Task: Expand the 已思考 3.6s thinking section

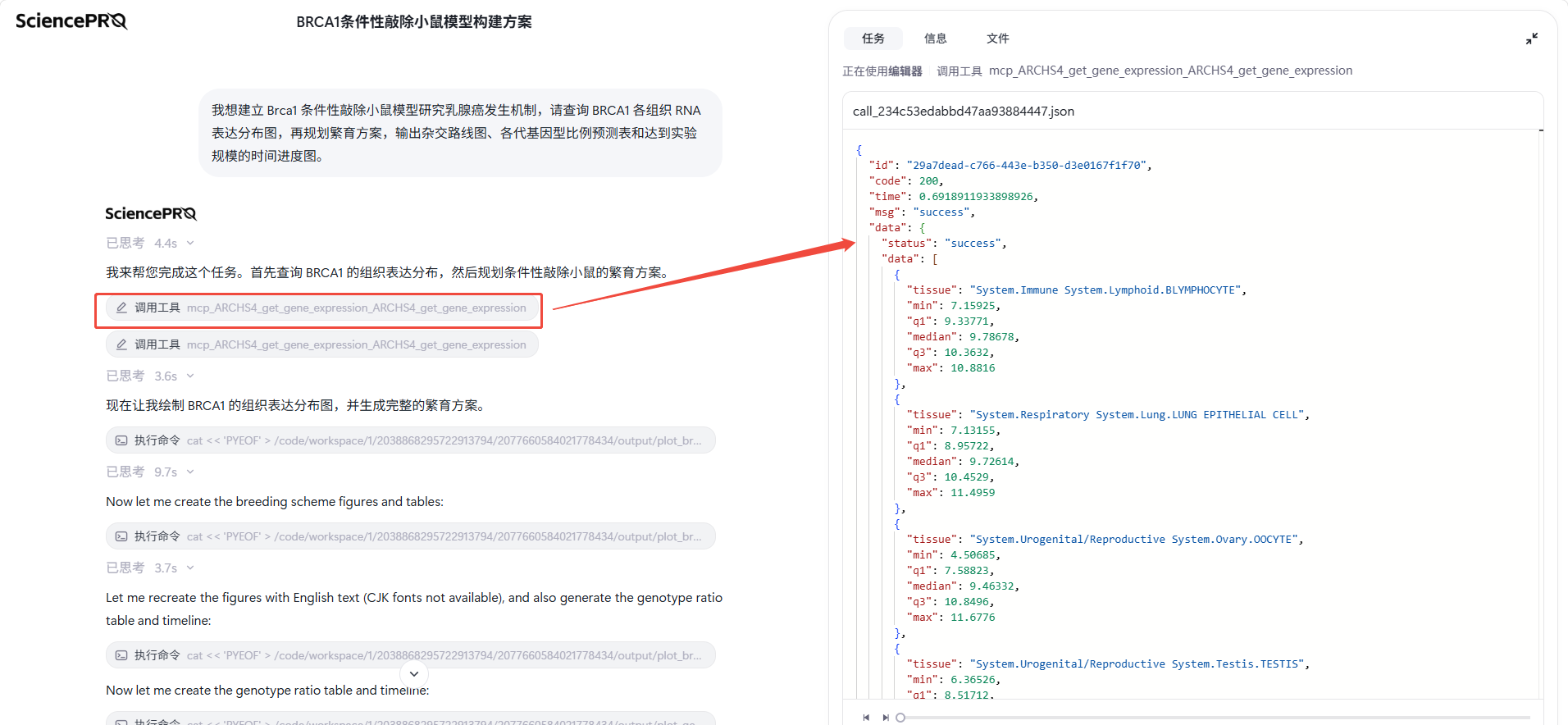Action: 150,376
